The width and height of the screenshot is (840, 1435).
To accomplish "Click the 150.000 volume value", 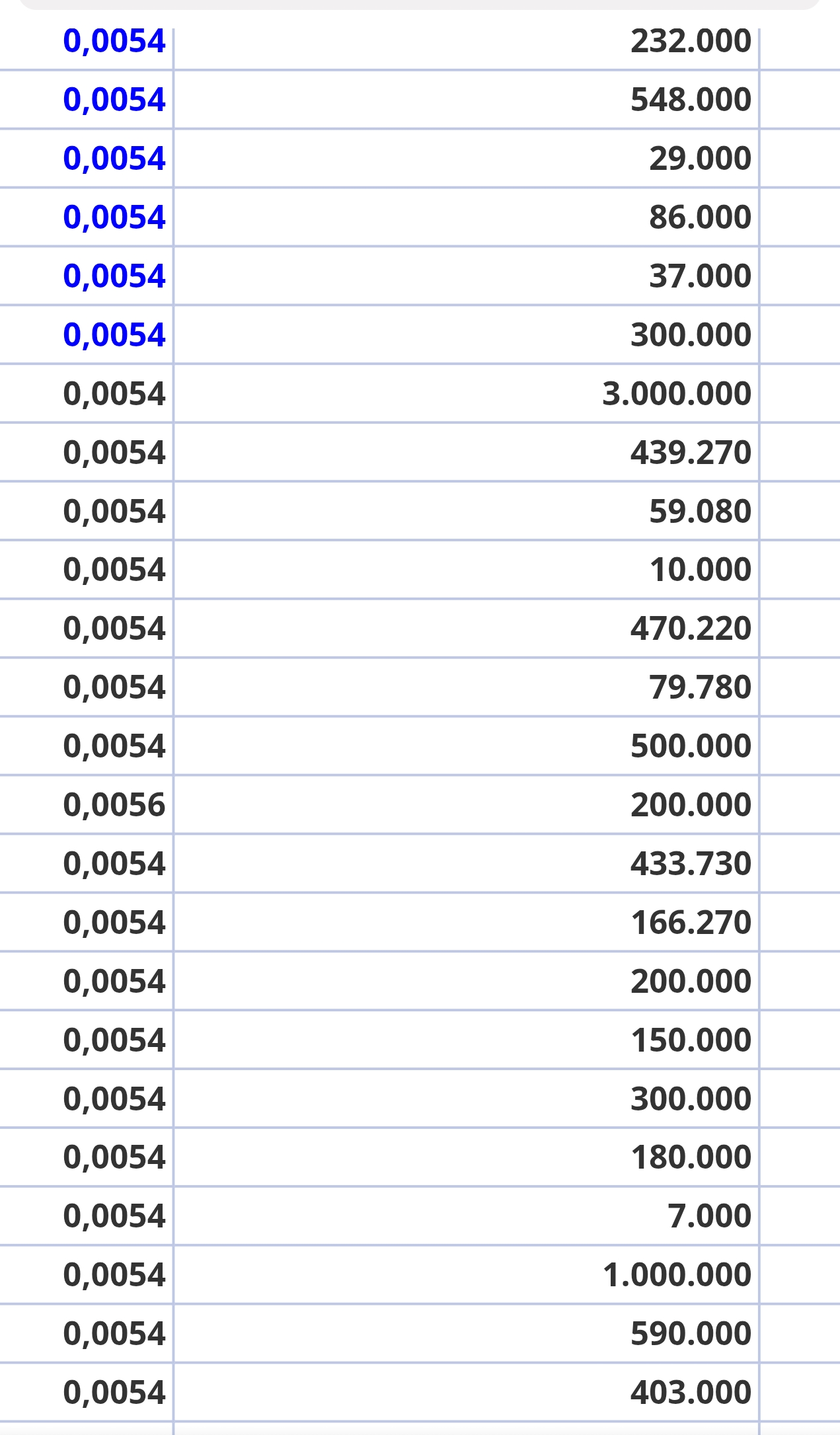I will [x=691, y=1040].
